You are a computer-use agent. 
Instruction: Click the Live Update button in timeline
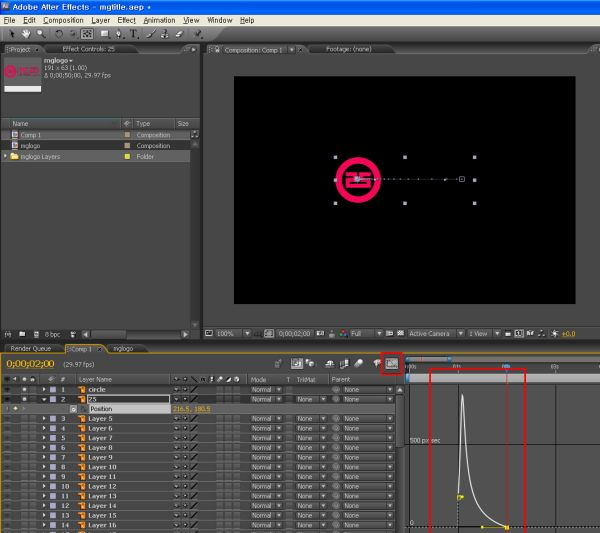pyautogui.click(x=297, y=363)
